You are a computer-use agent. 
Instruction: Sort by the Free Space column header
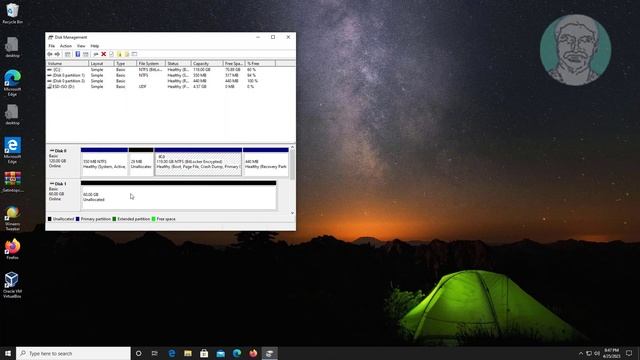tap(234, 64)
